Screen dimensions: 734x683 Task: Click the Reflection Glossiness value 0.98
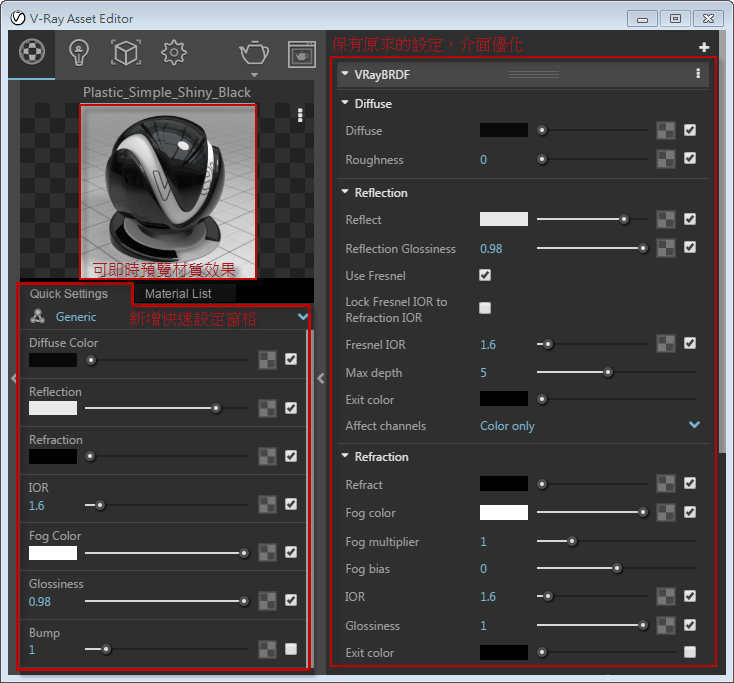491,249
